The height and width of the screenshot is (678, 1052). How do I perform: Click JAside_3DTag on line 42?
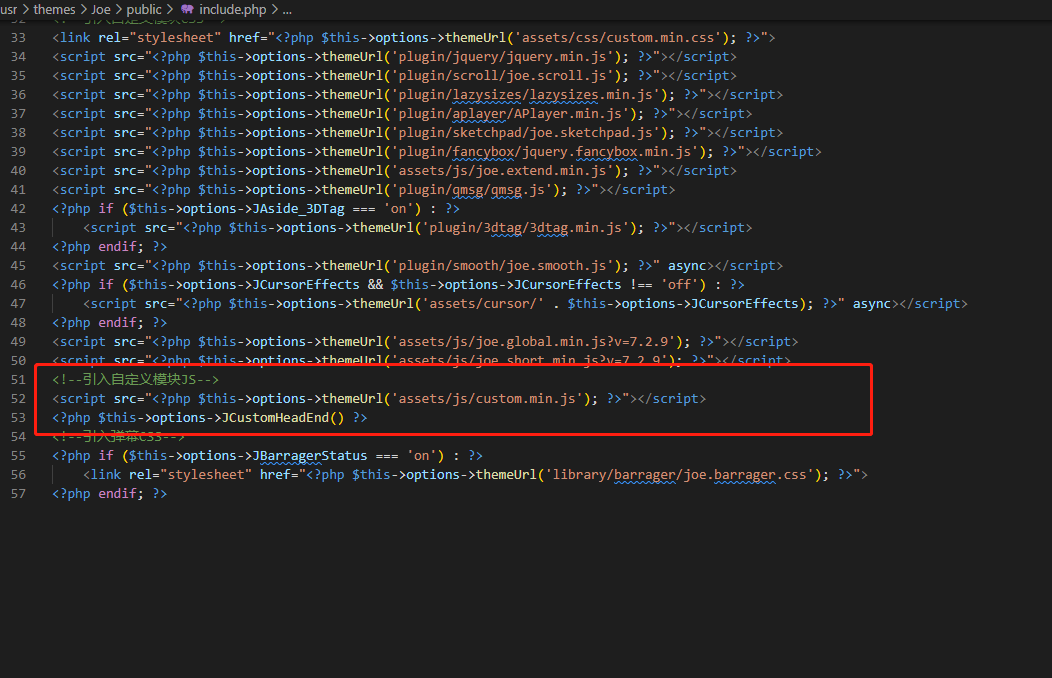299,209
